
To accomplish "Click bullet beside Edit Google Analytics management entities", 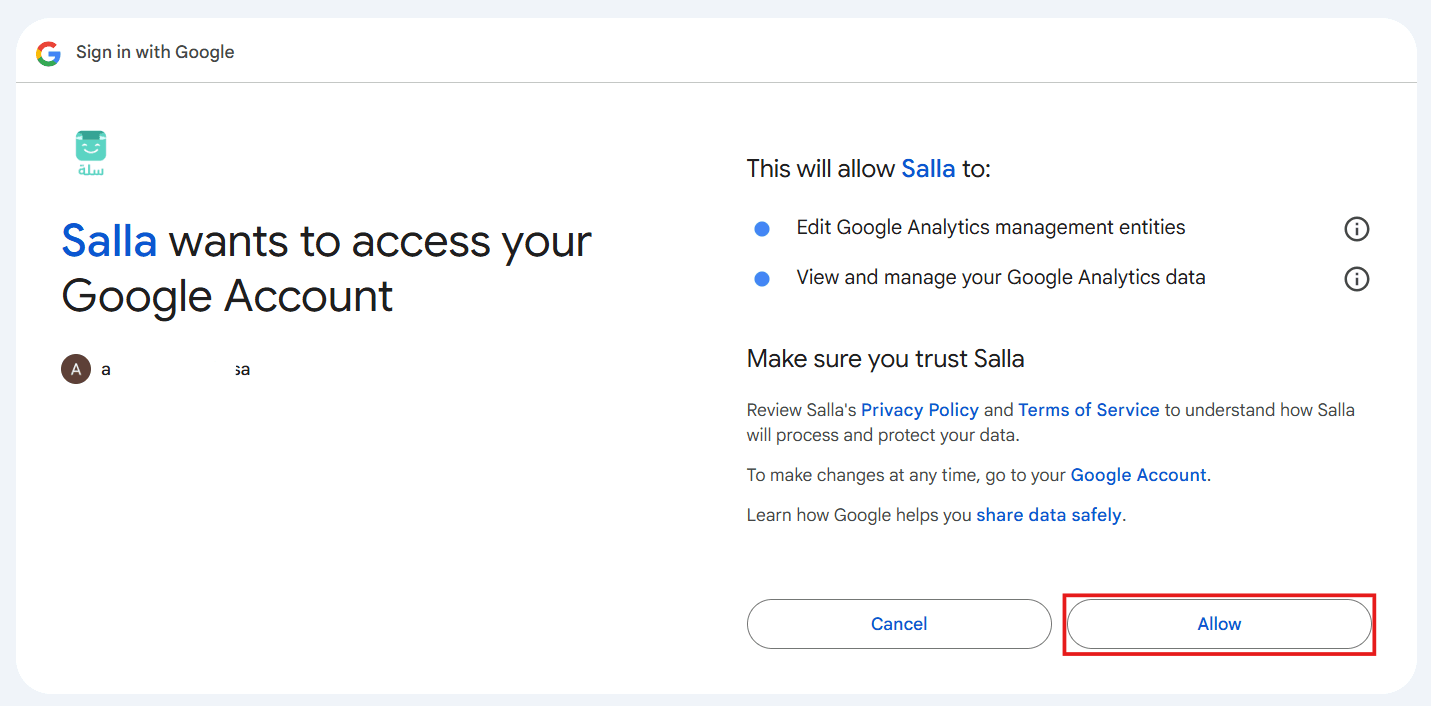I will 762,229.
